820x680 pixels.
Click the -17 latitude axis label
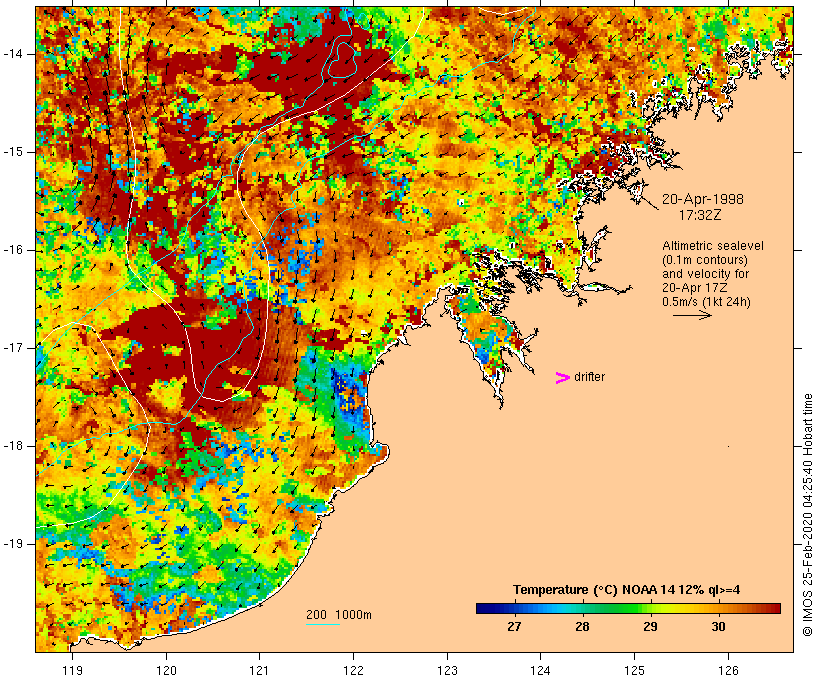13,348
